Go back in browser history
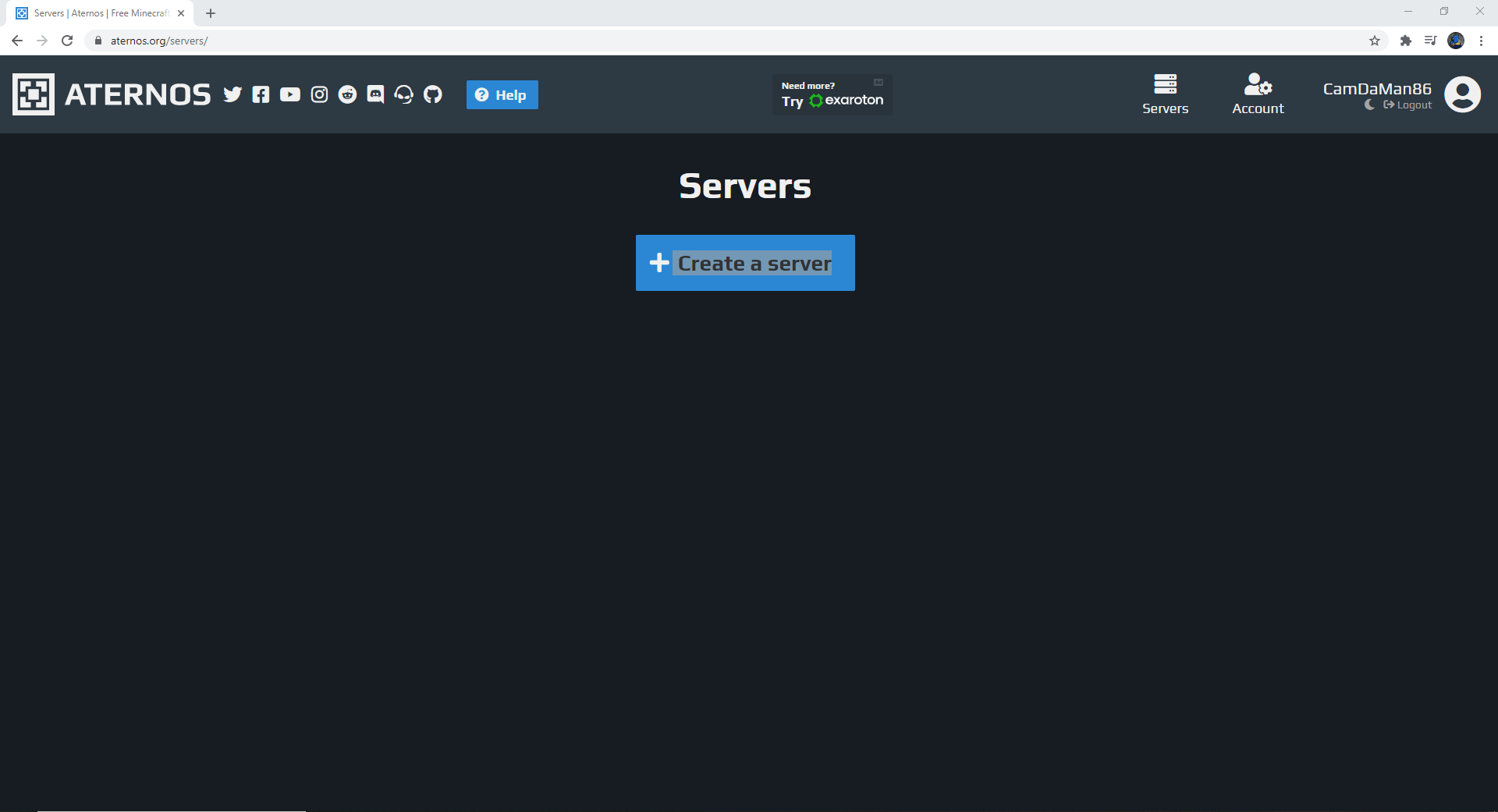Viewport: 1498px width, 812px height. point(17,41)
